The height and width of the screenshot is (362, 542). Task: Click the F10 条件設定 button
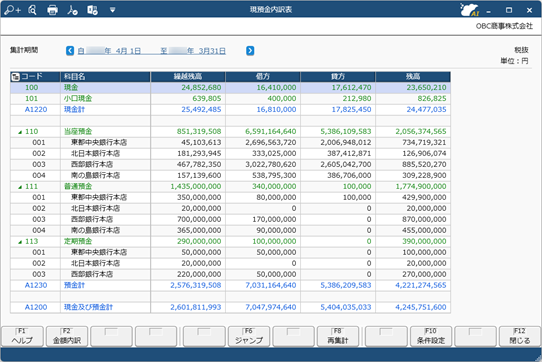(x=431, y=336)
